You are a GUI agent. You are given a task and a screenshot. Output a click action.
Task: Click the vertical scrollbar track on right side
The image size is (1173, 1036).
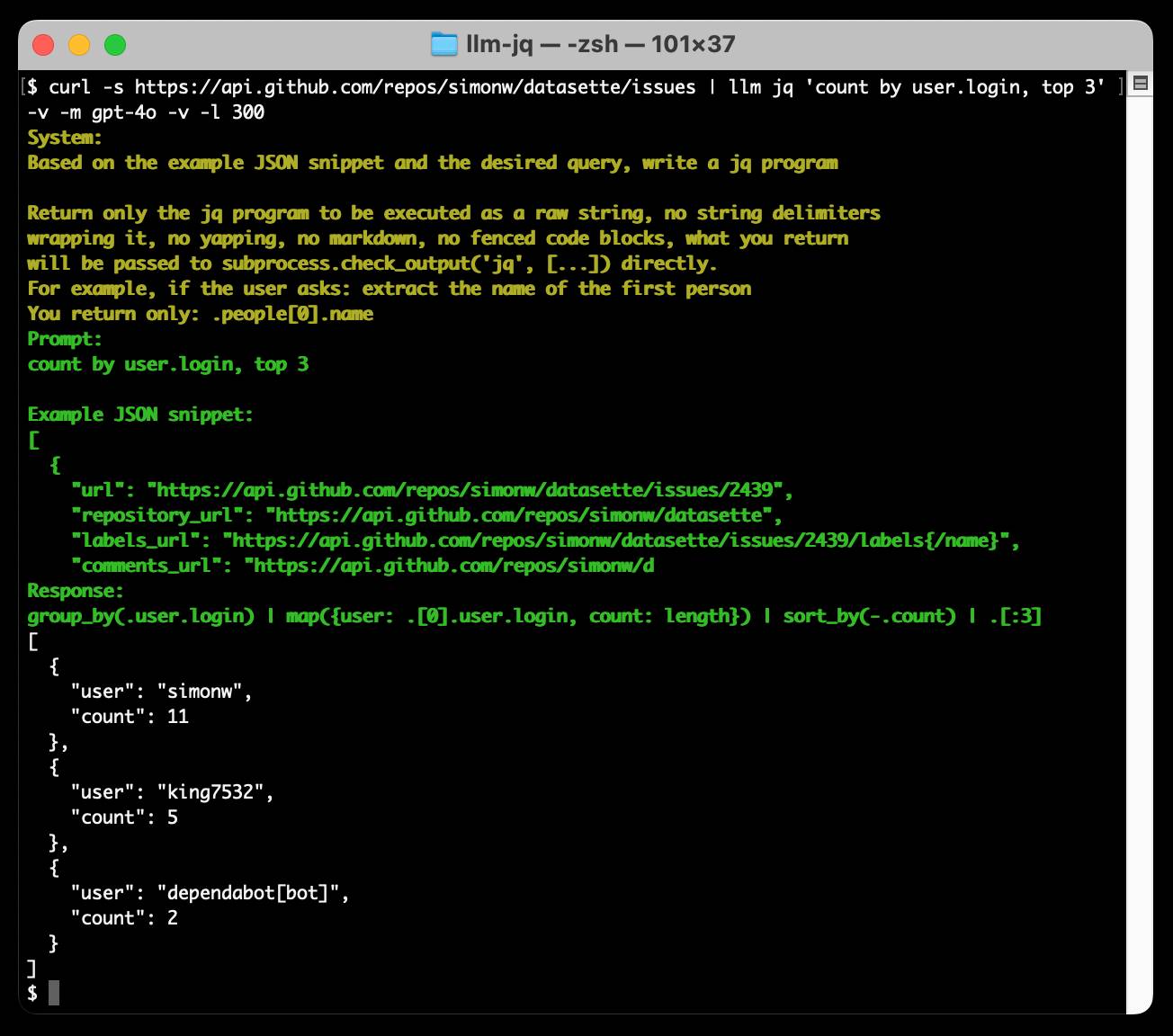point(1140,553)
